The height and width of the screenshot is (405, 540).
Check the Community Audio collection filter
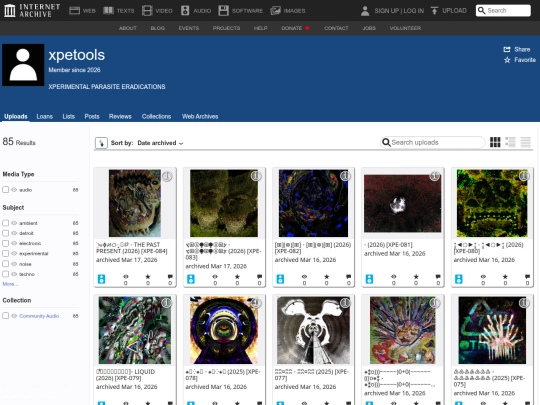(x=6, y=316)
